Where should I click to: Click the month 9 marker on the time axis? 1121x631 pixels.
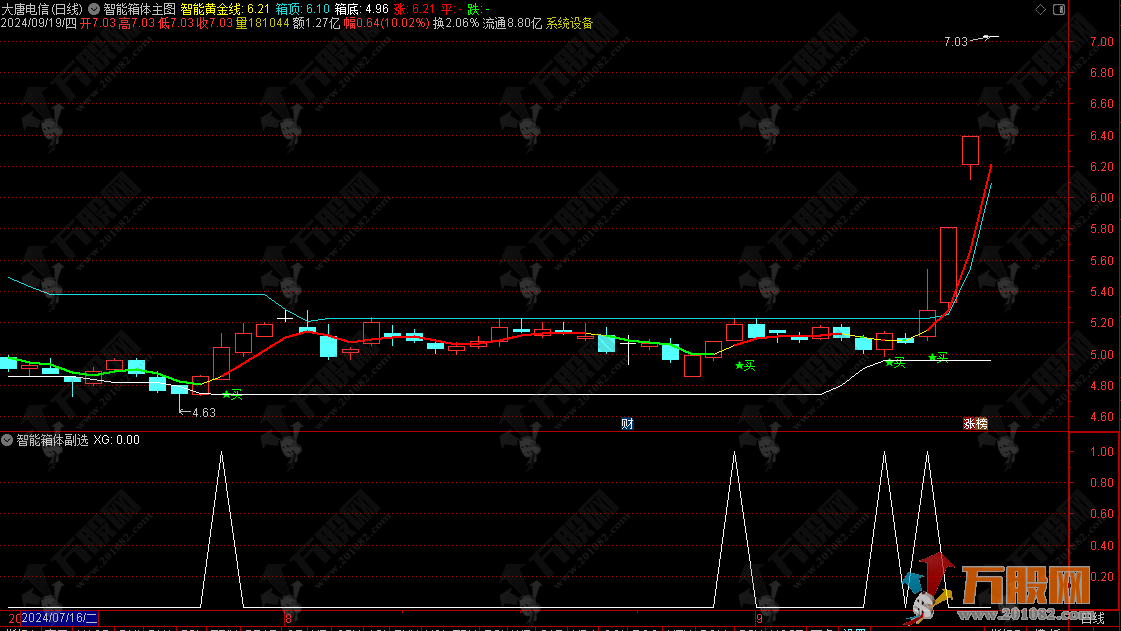tap(759, 618)
